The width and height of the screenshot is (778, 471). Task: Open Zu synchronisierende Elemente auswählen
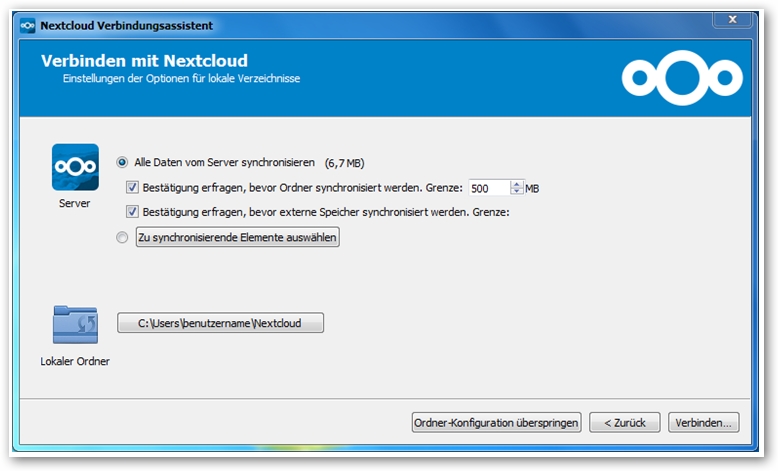coord(238,237)
